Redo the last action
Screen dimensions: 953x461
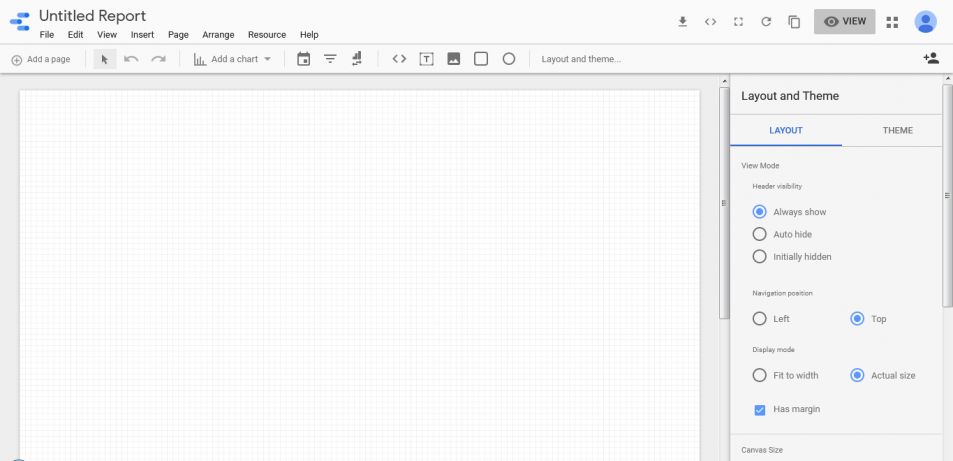point(159,59)
